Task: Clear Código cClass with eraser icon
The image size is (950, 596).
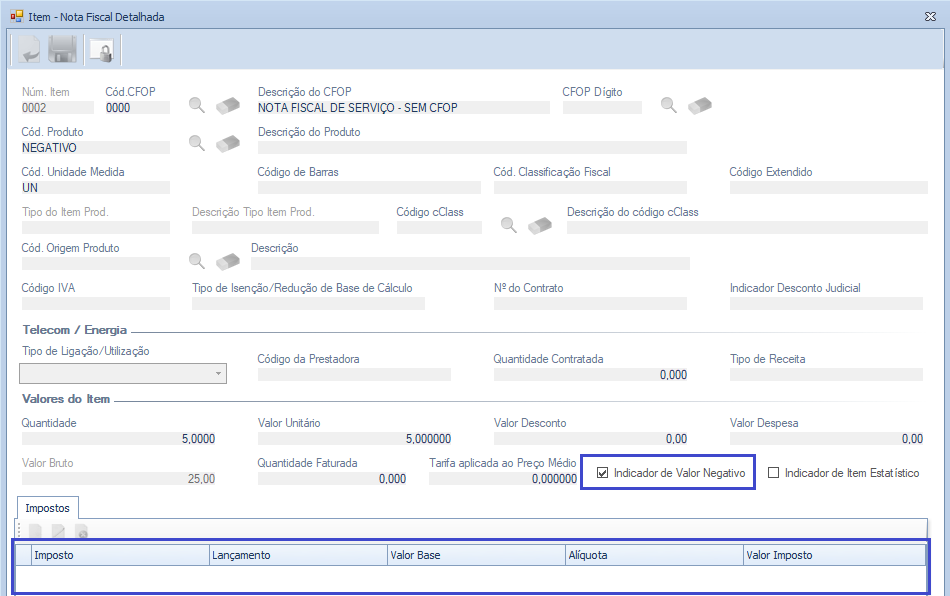Action: 541,225
